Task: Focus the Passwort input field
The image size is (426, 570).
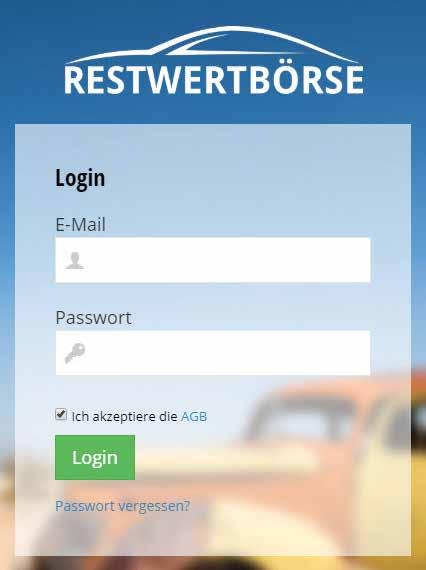Action: [x=213, y=353]
